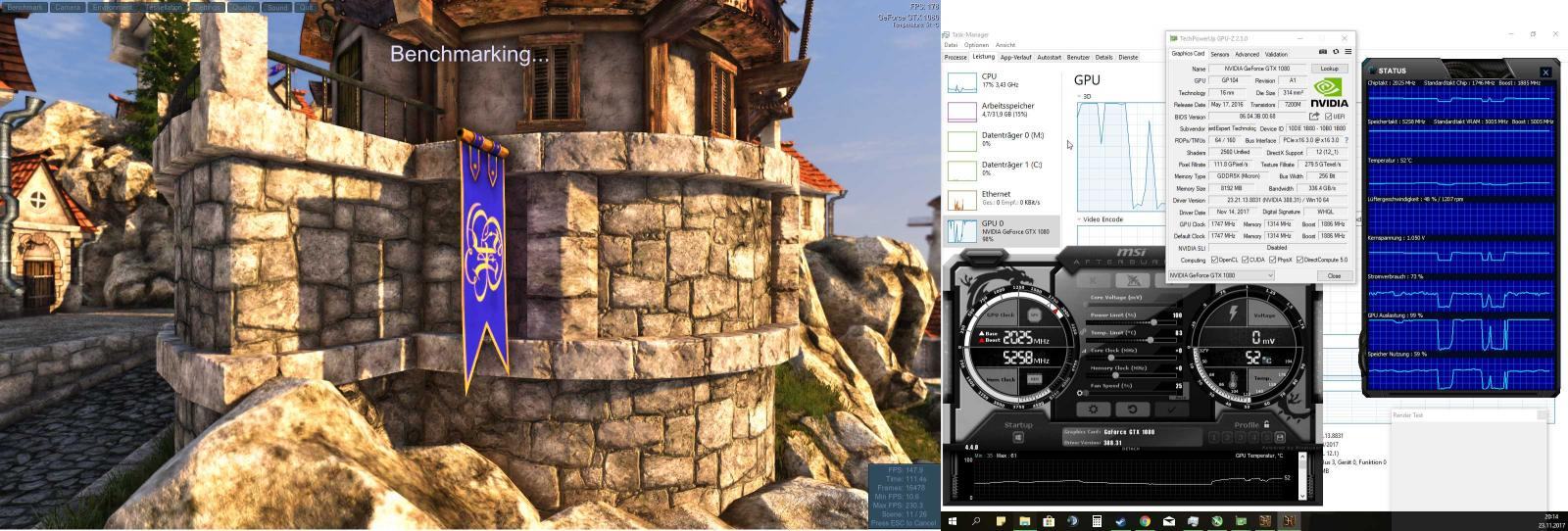Close the blue STATUS panel

(1545, 72)
